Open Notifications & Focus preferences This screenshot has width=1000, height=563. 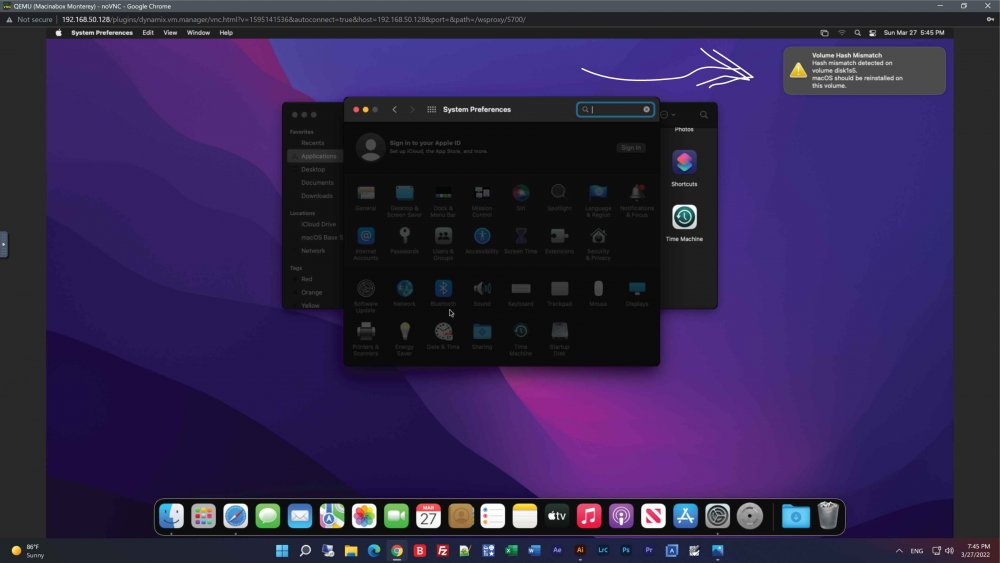(636, 201)
